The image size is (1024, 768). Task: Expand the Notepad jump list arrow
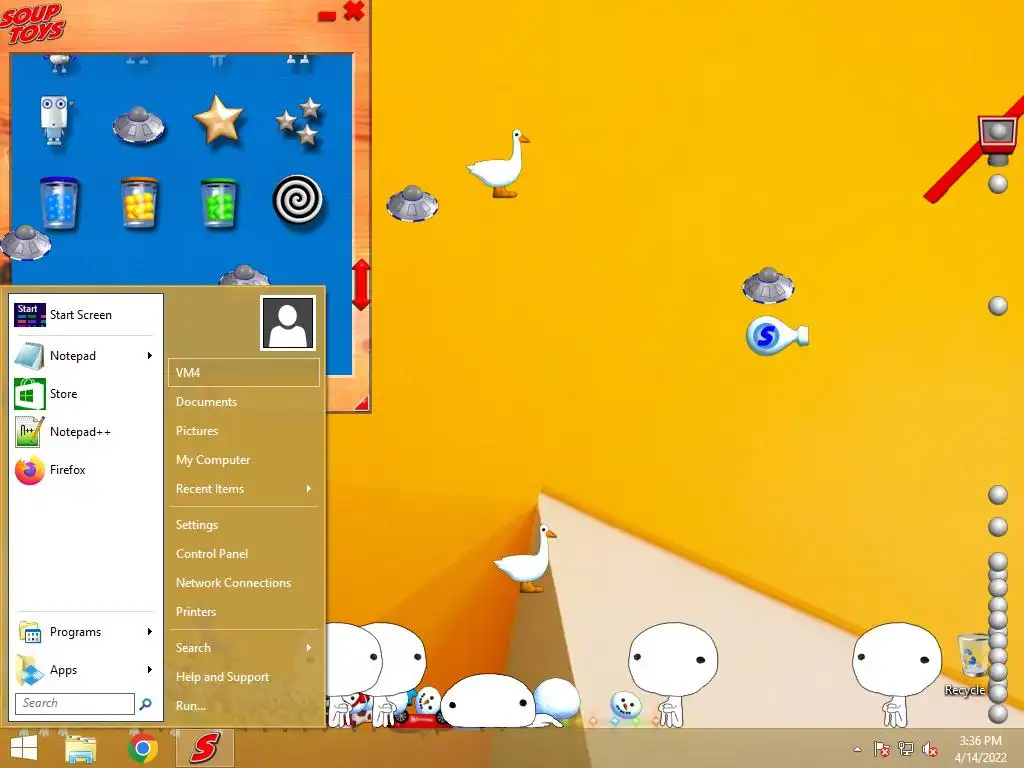tap(150, 355)
